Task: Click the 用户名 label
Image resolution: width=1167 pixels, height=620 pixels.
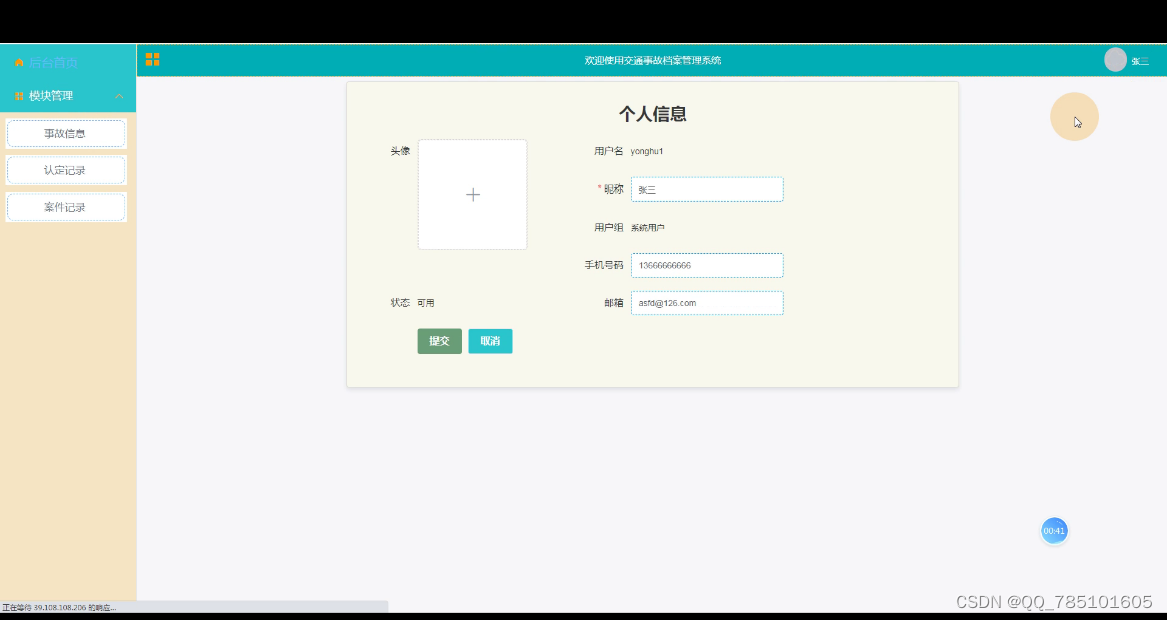Action: [609, 151]
